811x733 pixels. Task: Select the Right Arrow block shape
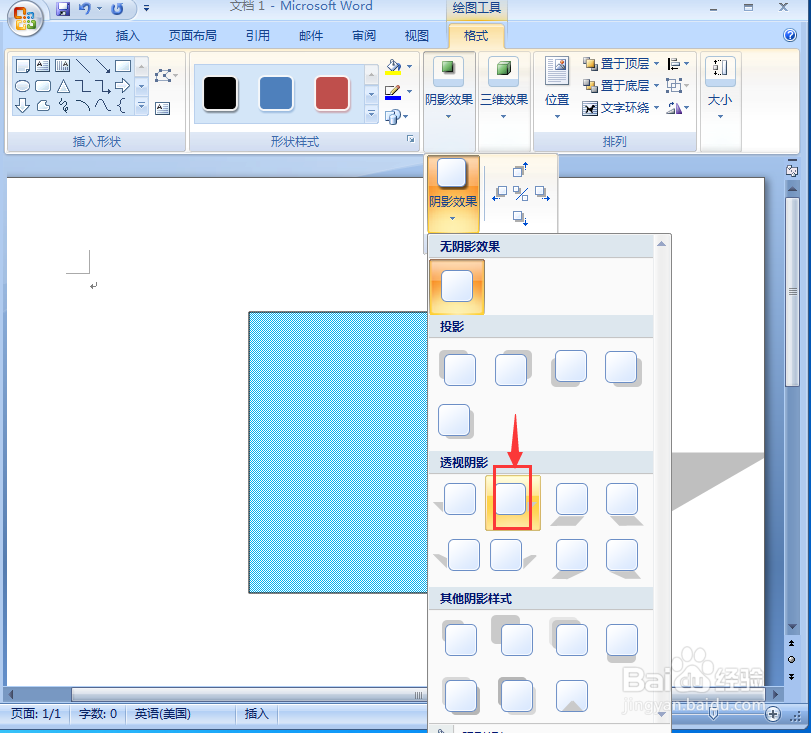click(x=123, y=86)
